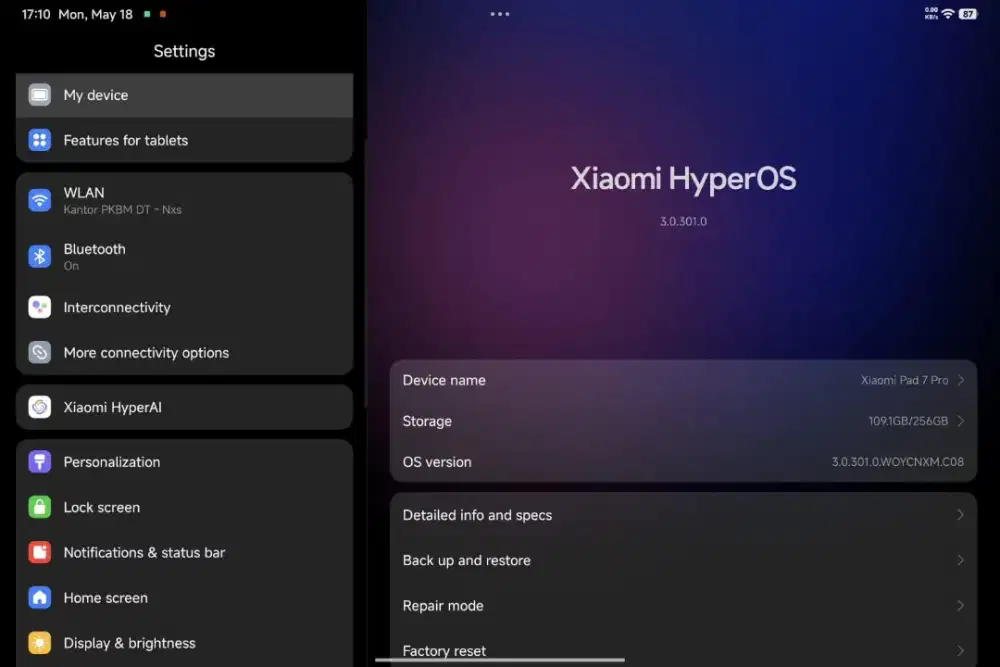Open the My device icon
Viewport: 1000px width, 667px height.
click(40, 95)
